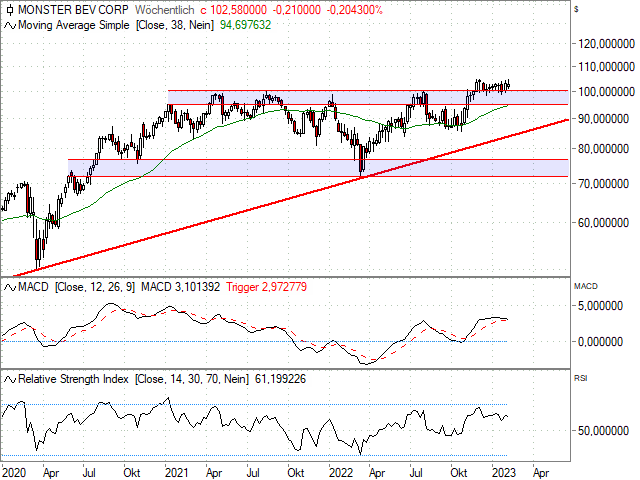Click the 2022 date axis label

coord(341,473)
